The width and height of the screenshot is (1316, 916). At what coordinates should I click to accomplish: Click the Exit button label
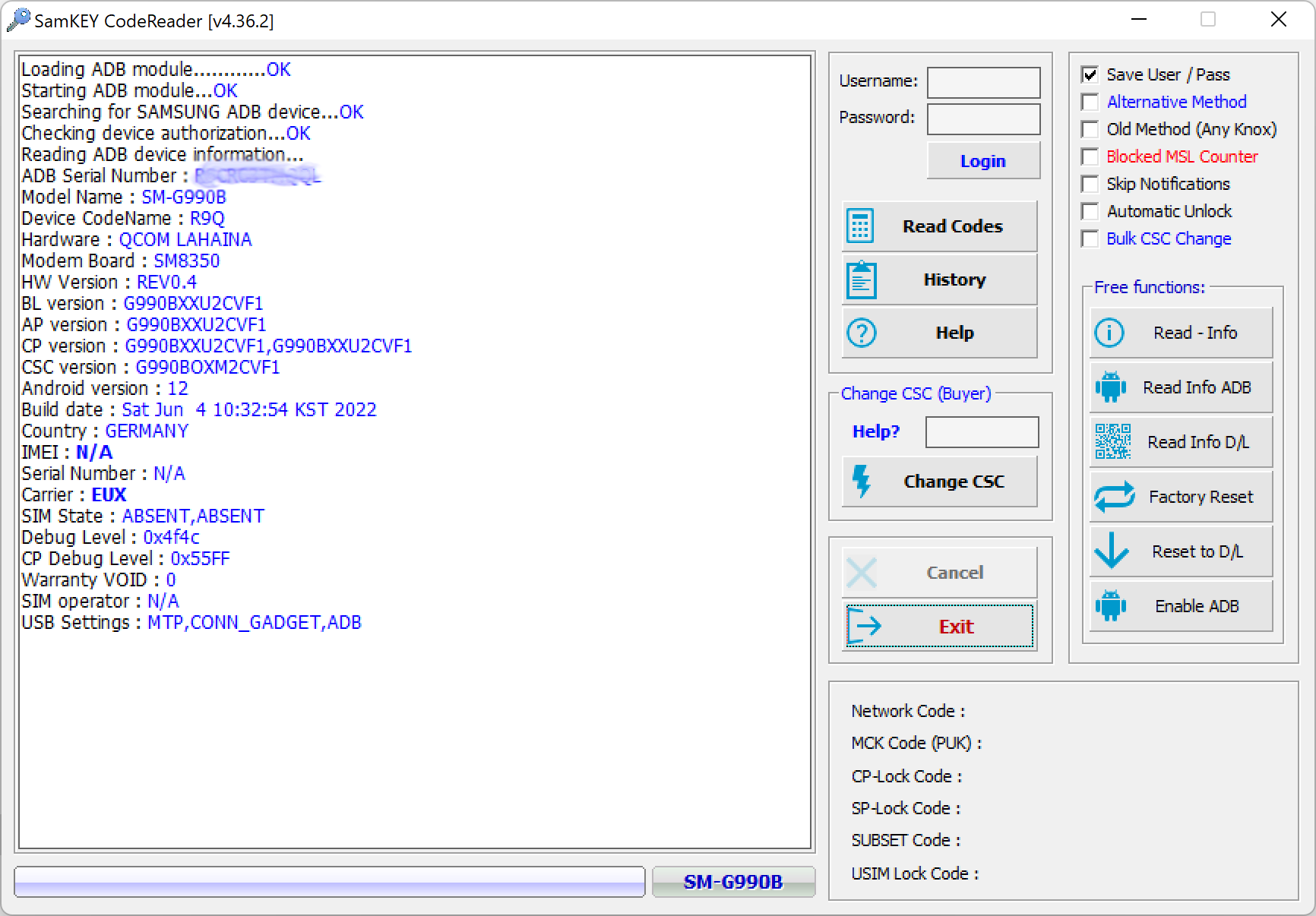pos(956,627)
